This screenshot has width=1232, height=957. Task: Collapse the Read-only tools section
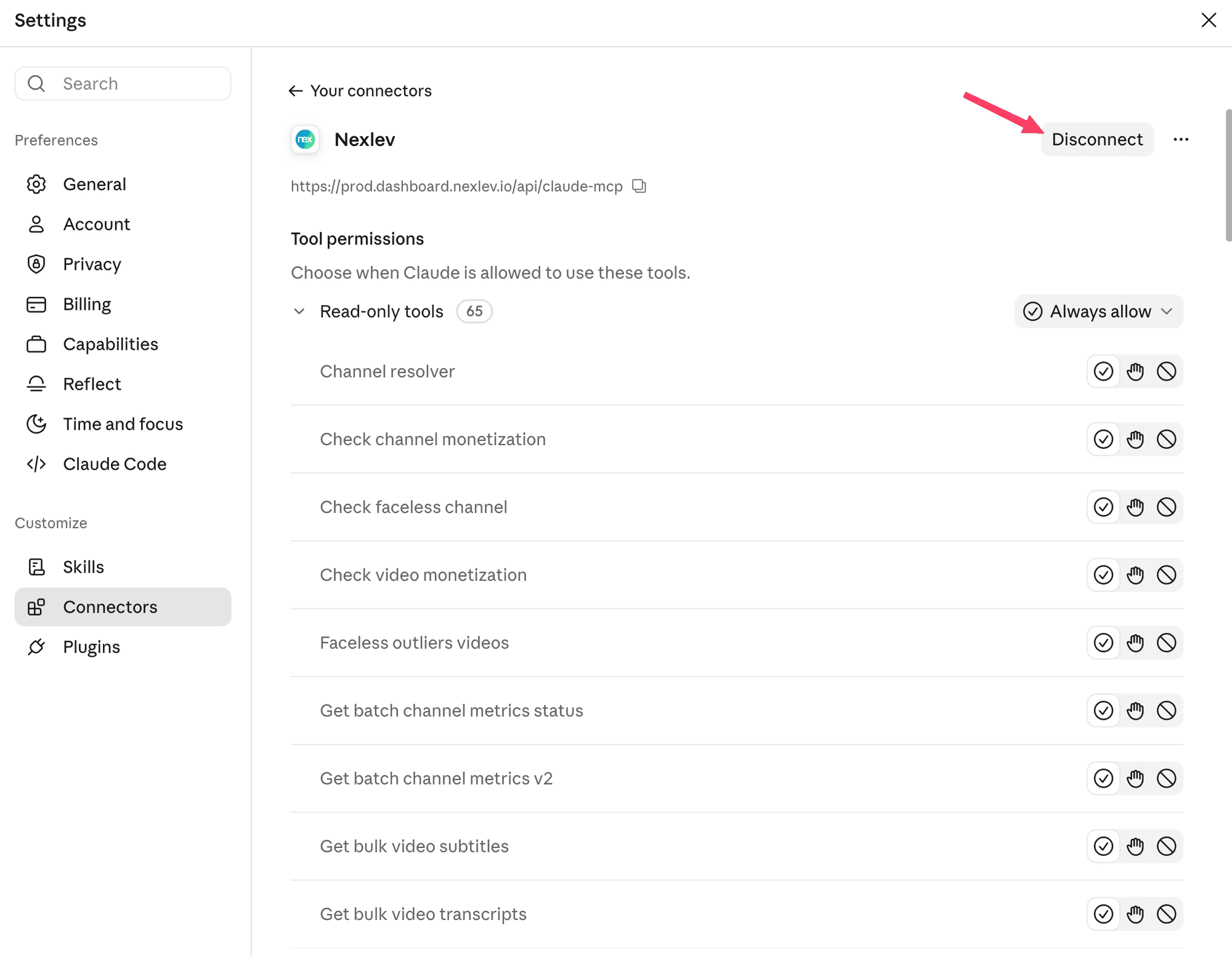click(299, 312)
